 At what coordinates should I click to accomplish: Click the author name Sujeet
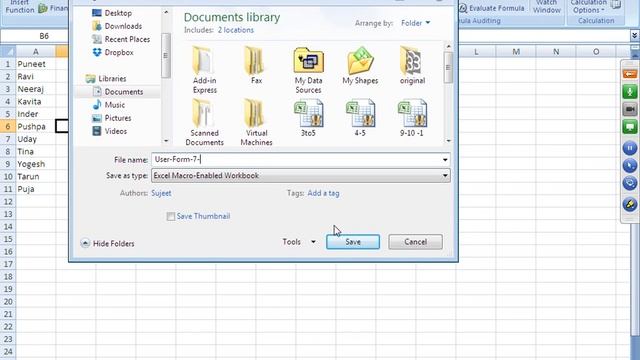(x=161, y=193)
